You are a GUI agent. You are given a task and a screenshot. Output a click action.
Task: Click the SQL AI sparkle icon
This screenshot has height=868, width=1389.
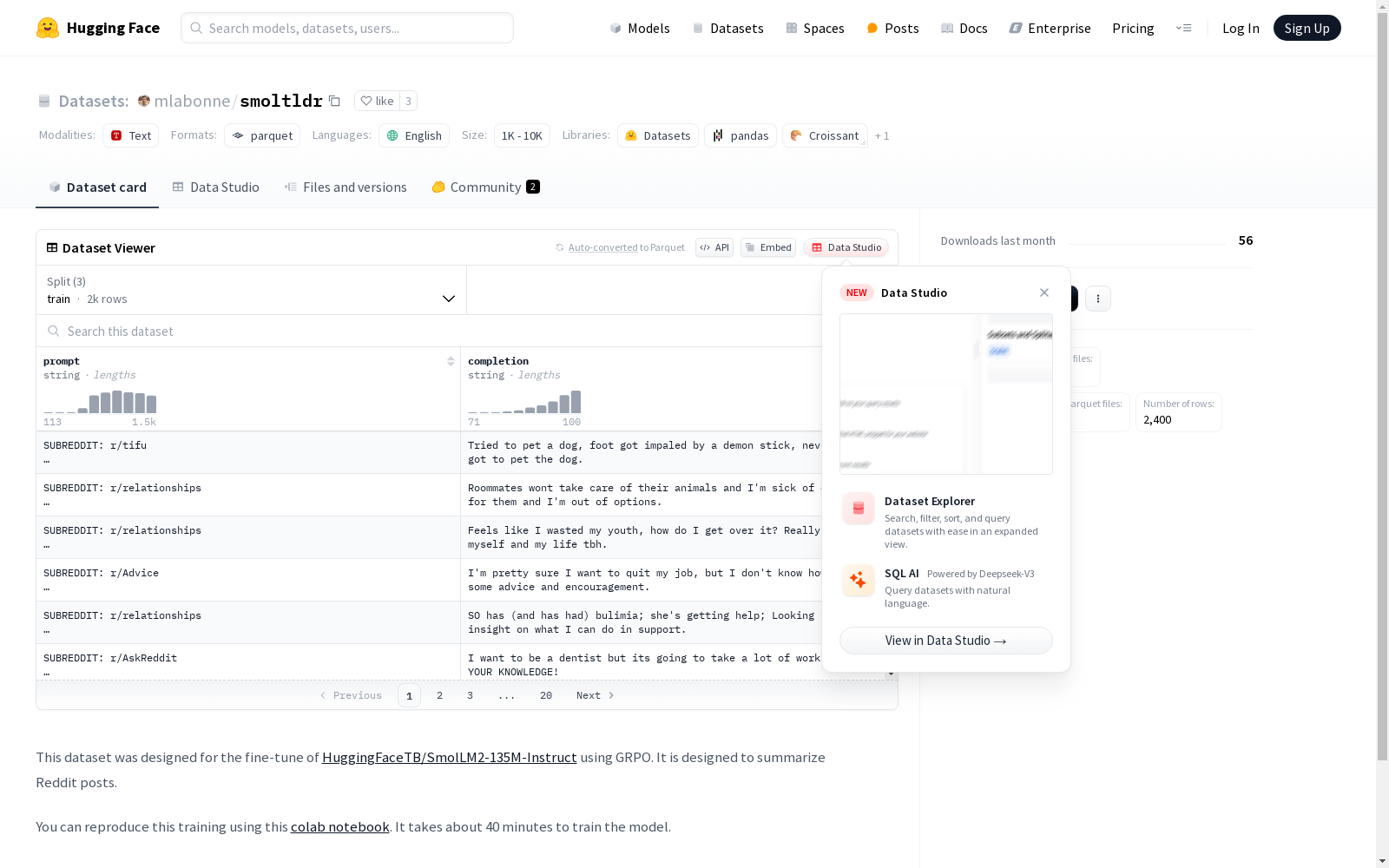point(859,580)
